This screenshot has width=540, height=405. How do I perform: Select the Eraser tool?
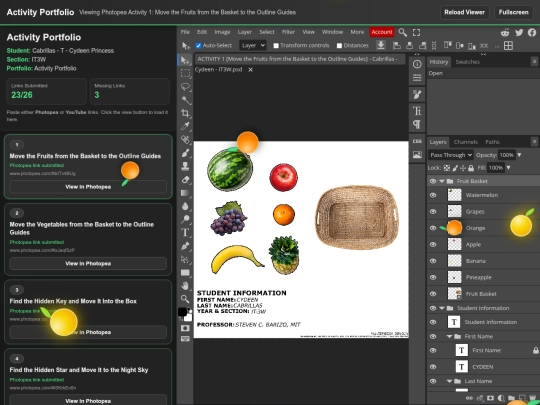(x=185, y=179)
